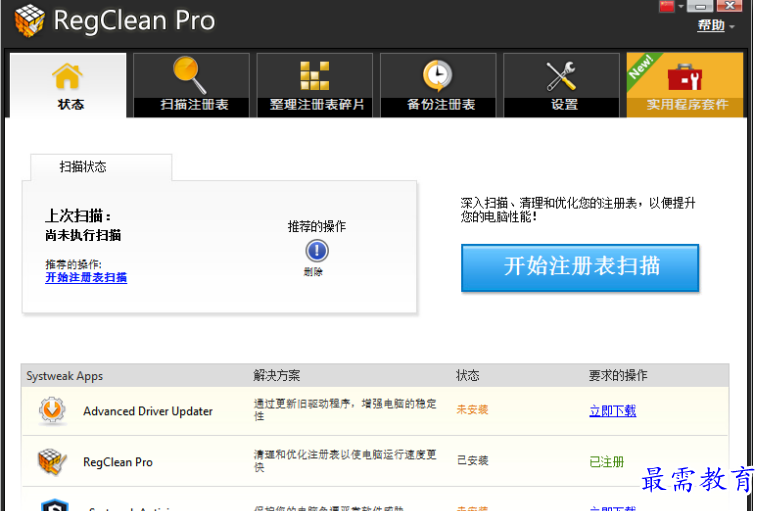Open the 实用程序套件 tab
This screenshot has height=511, width=763.
point(685,85)
